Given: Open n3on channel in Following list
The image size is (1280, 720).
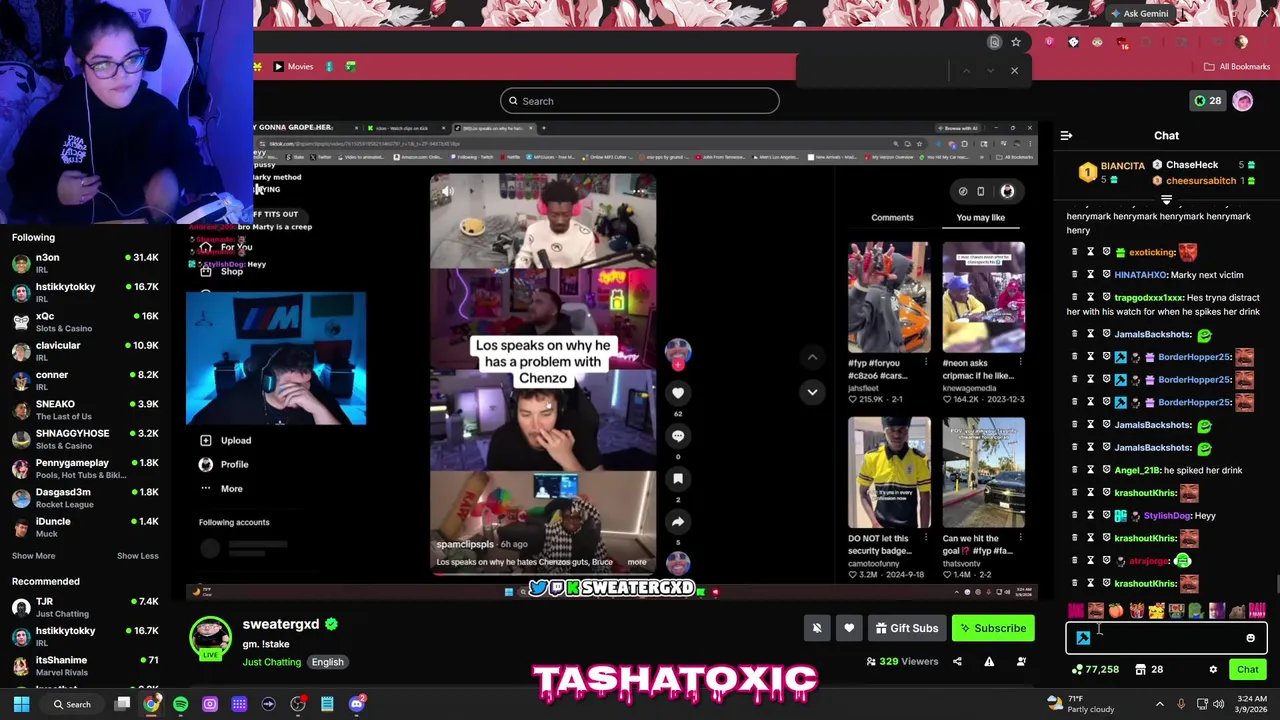Looking at the screenshot, I should pos(85,263).
